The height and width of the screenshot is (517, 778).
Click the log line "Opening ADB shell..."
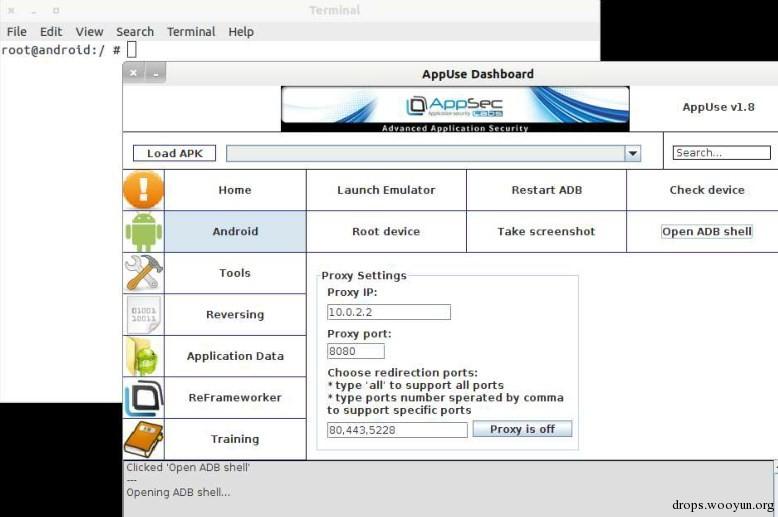(178, 492)
